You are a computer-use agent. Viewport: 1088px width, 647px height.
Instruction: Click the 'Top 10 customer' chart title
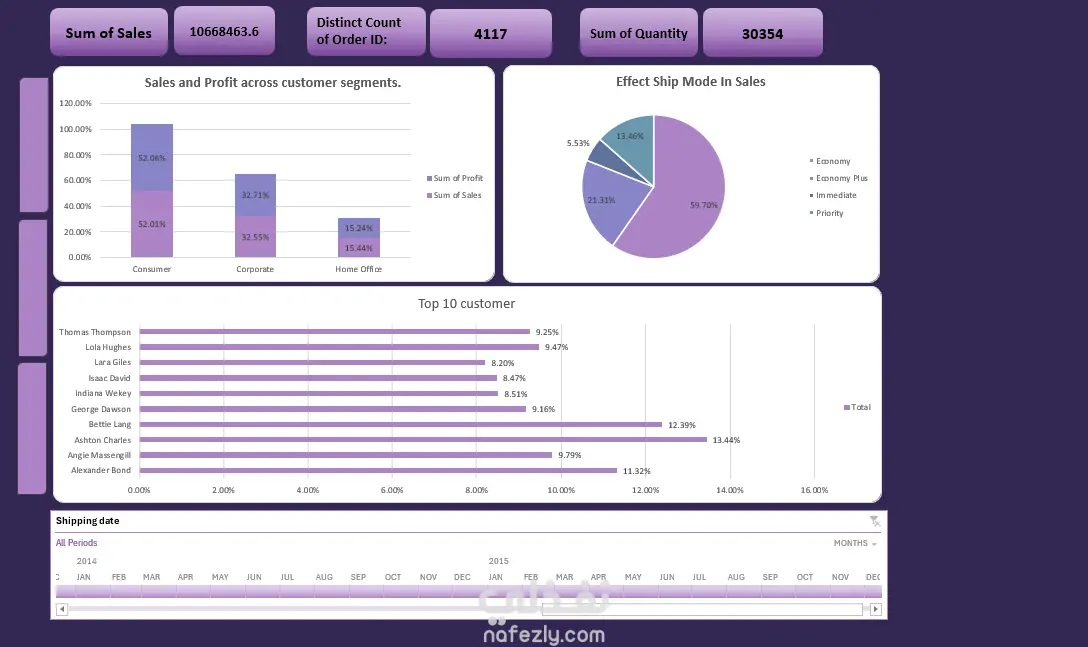coord(466,303)
